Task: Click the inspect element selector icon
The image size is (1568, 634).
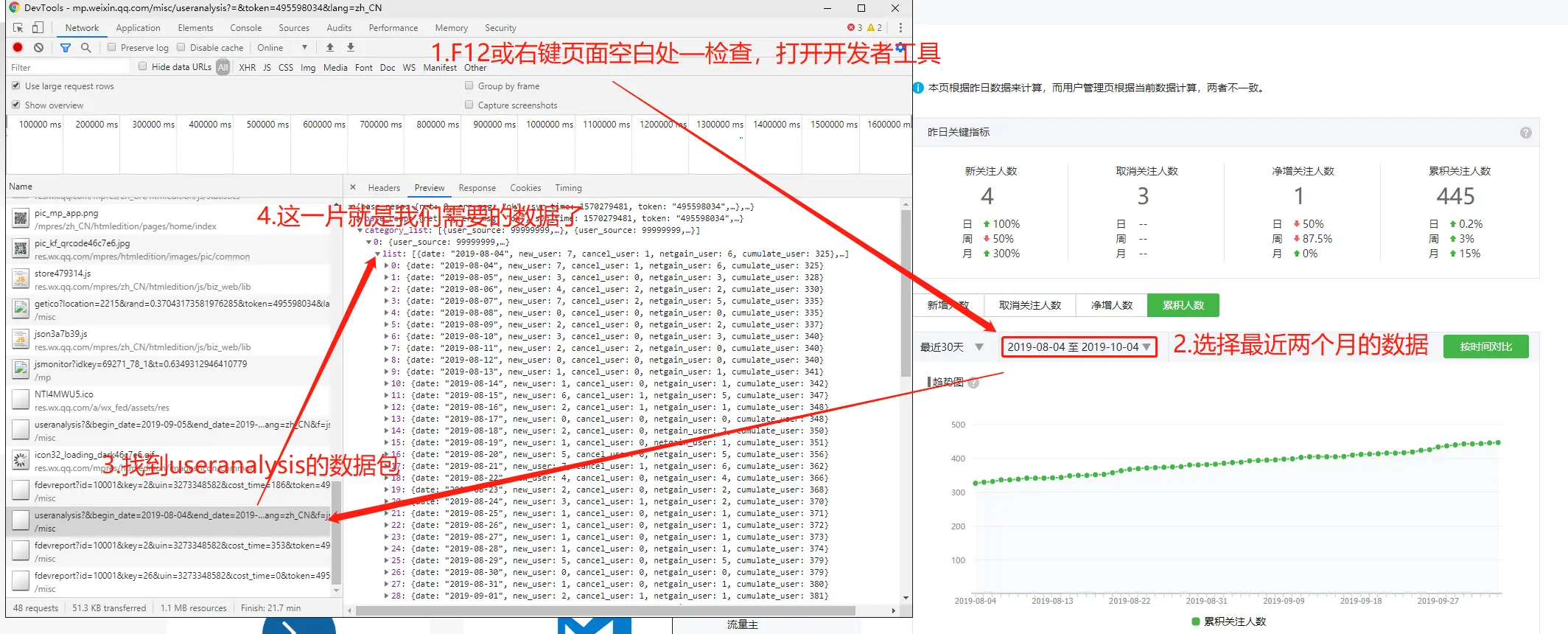Action: point(18,27)
